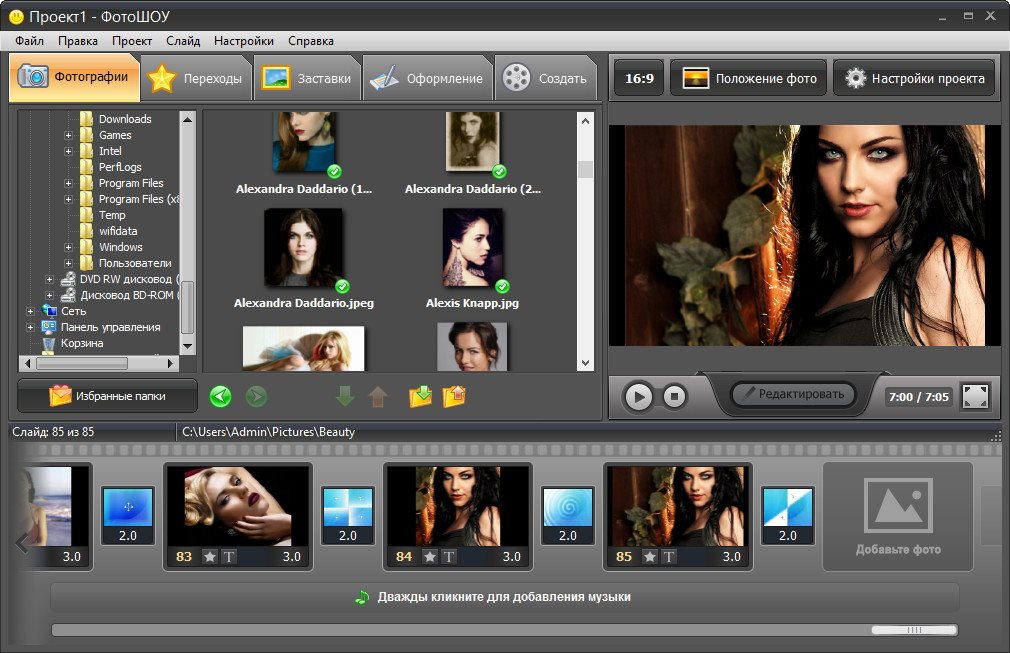Open spiral transition before slide 85
The image size is (1010, 653).
[x=568, y=509]
